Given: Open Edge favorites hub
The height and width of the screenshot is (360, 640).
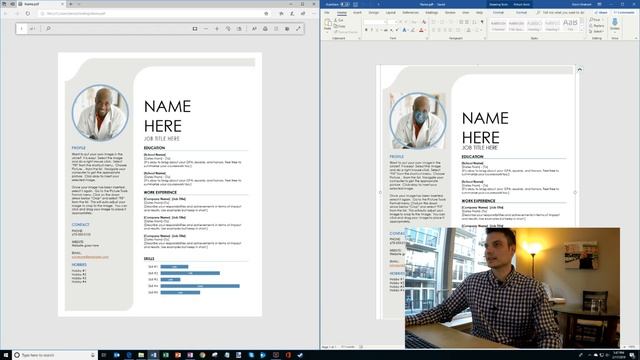Looking at the screenshot, I should [281, 13].
